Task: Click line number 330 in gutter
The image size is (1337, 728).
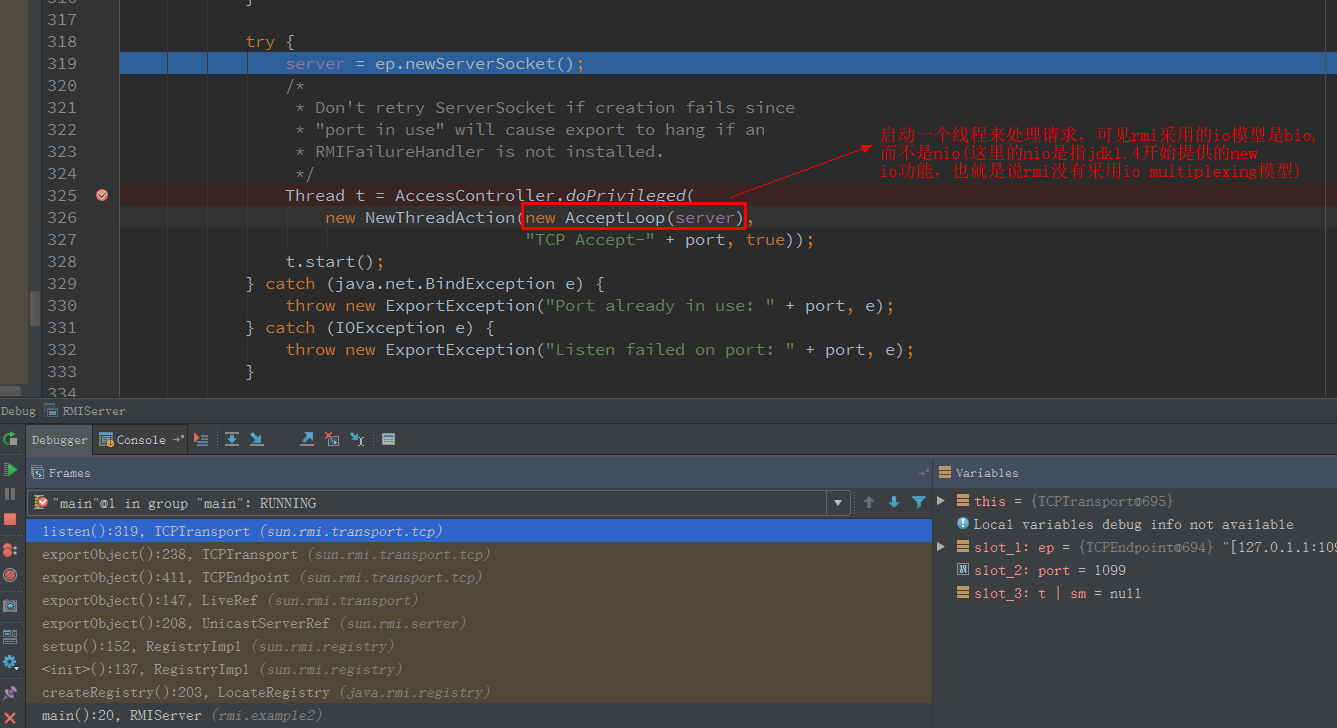Action: pyautogui.click(x=62, y=305)
